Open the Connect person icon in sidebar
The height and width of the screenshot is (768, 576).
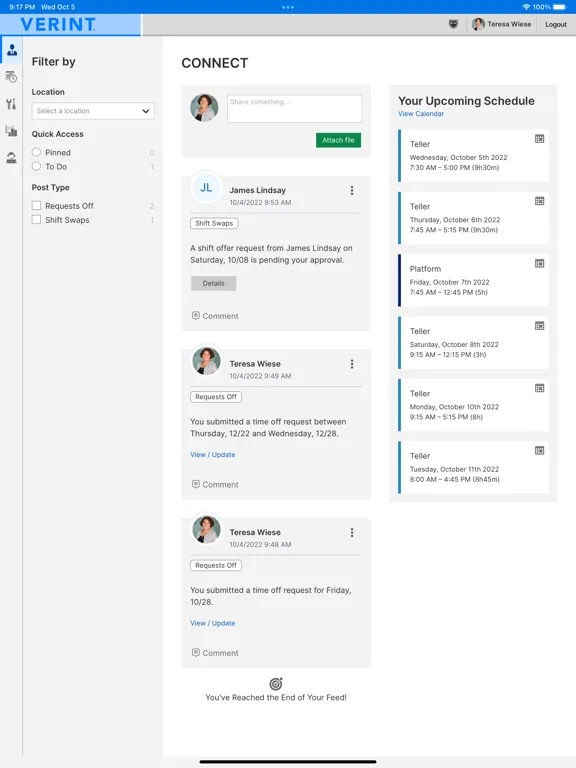click(x=12, y=50)
